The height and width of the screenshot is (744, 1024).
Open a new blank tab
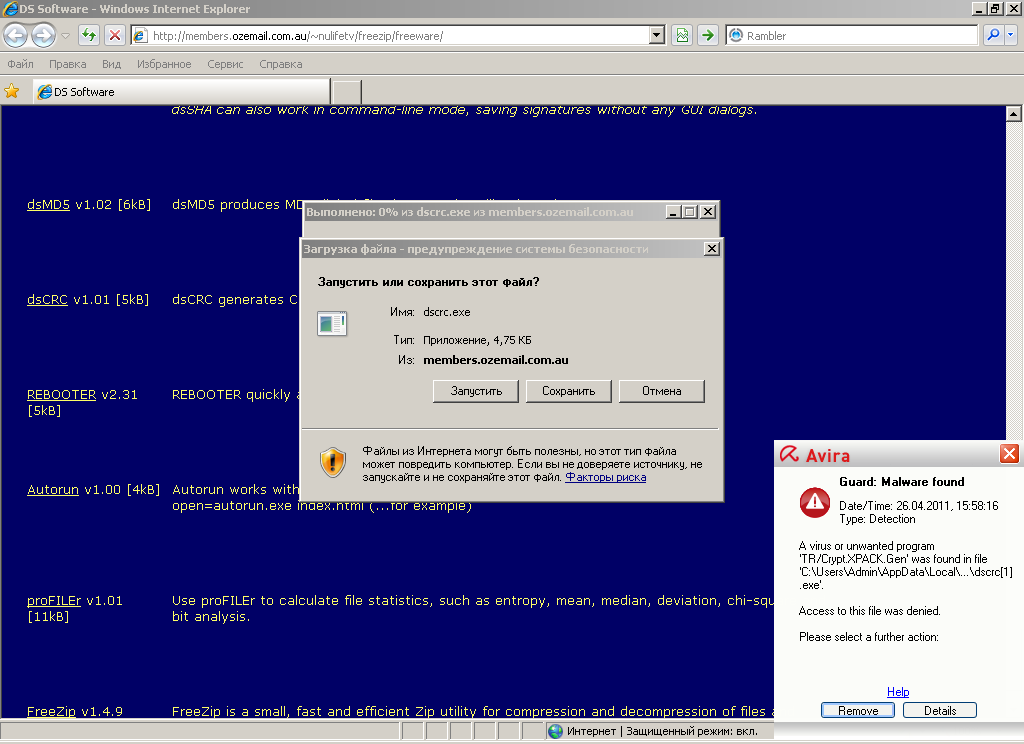[x=347, y=92]
